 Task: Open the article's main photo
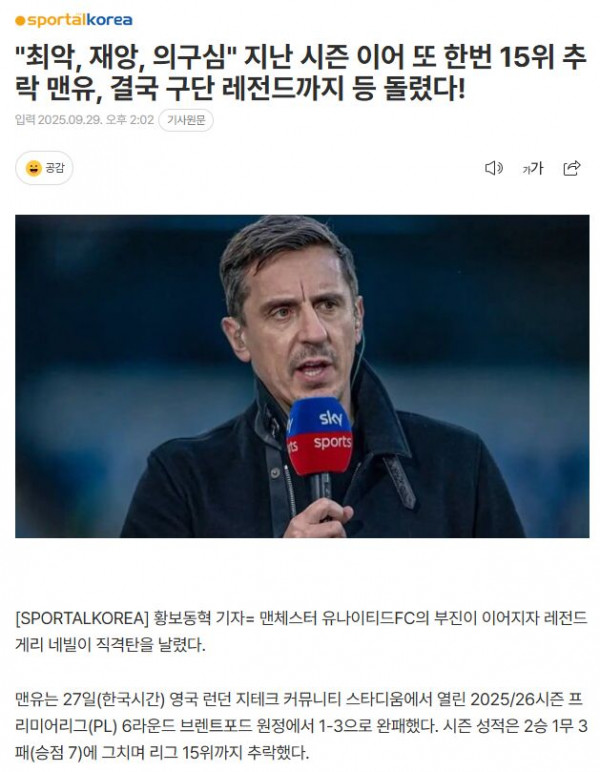click(x=302, y=376)
